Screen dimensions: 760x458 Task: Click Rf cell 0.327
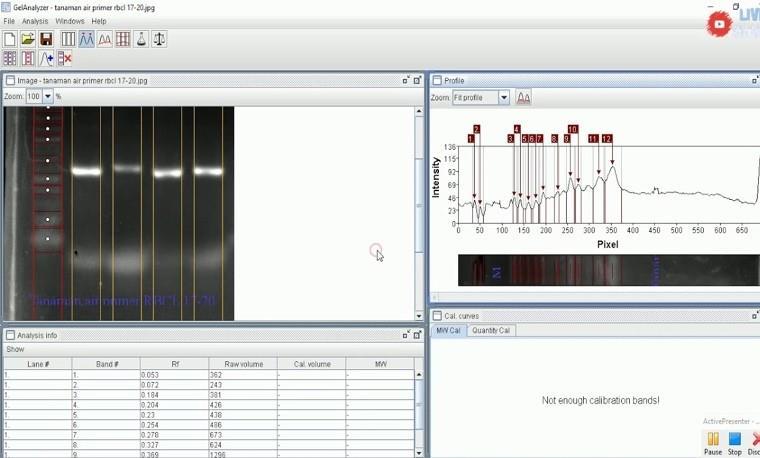coord(175,444)
